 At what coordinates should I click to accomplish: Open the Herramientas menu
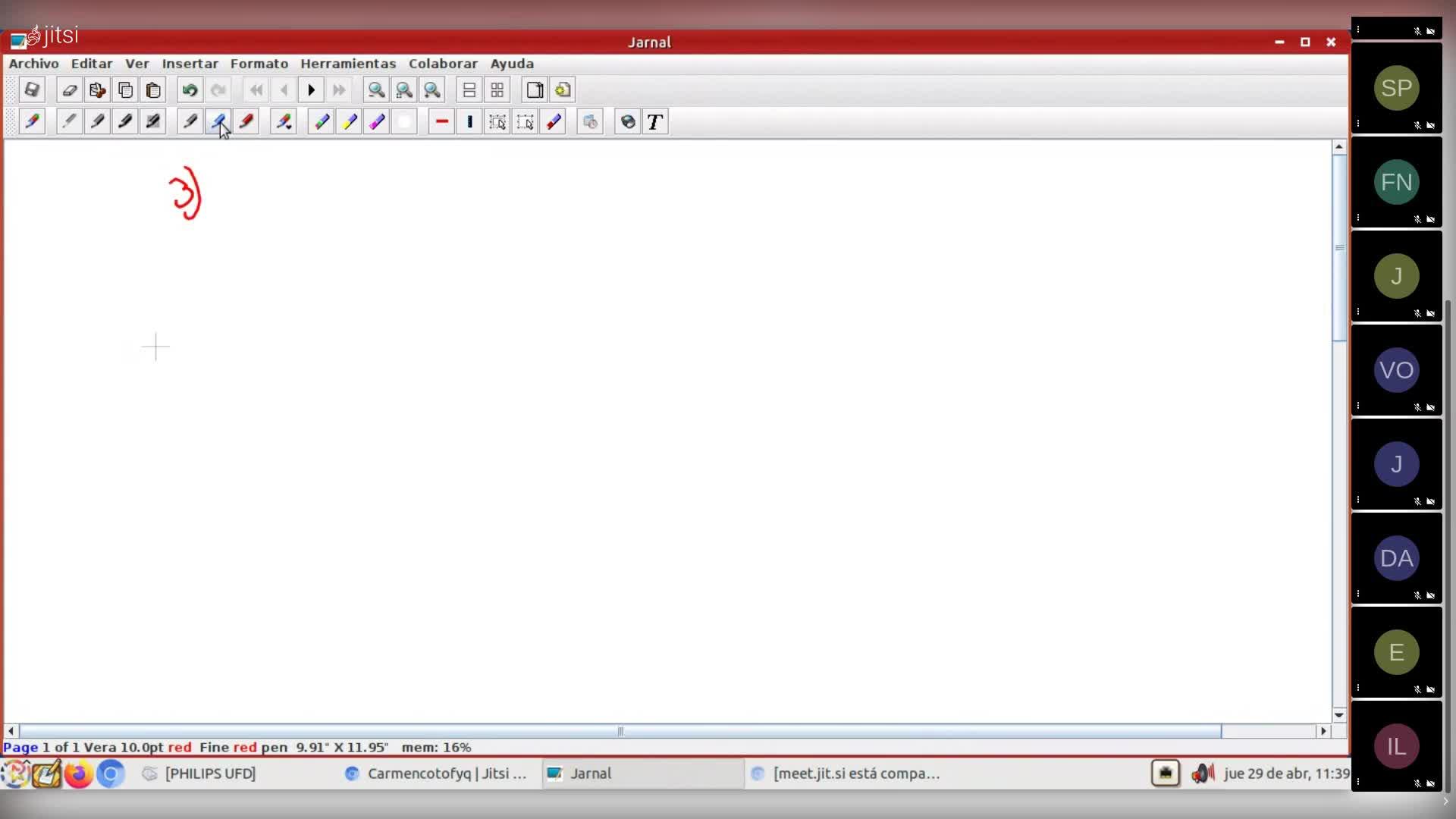point(348,64)
